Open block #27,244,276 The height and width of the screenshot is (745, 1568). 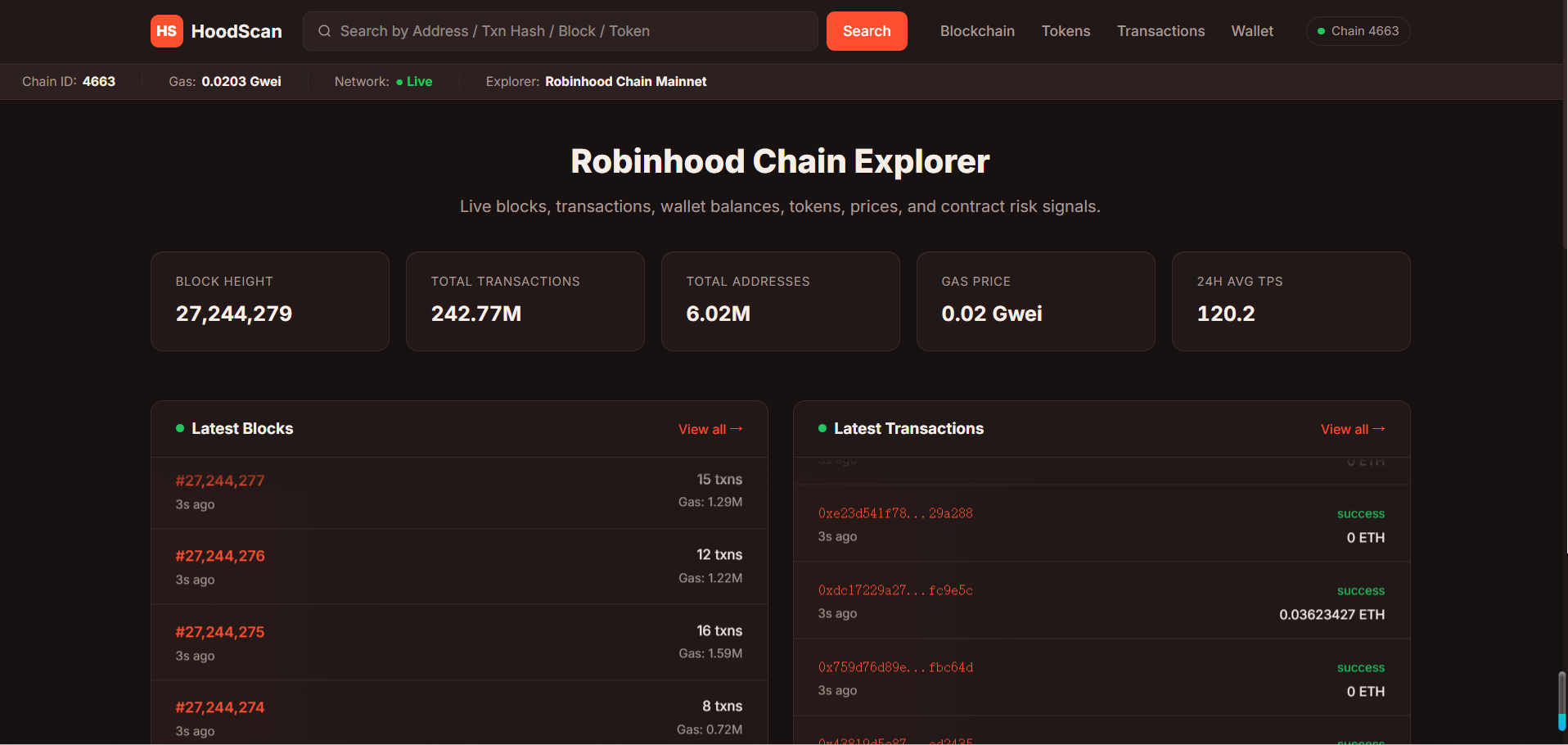click(220, 556)
